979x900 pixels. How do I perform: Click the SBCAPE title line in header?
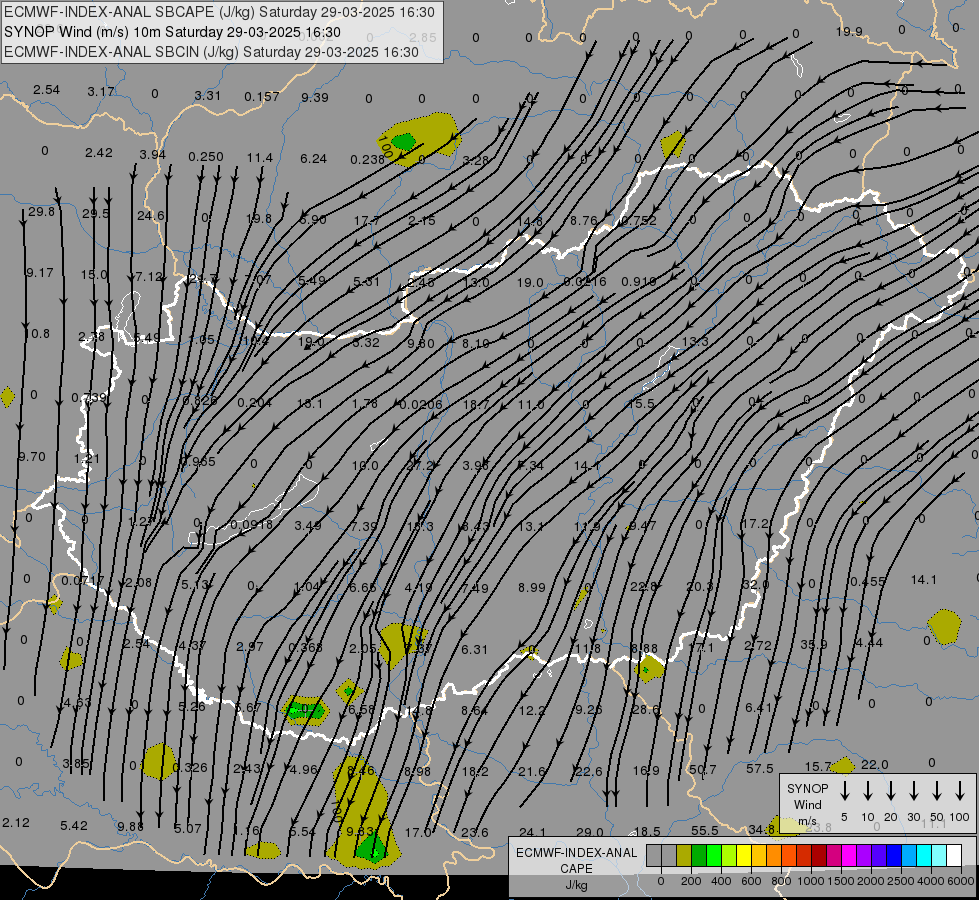[x=219, y=12]
